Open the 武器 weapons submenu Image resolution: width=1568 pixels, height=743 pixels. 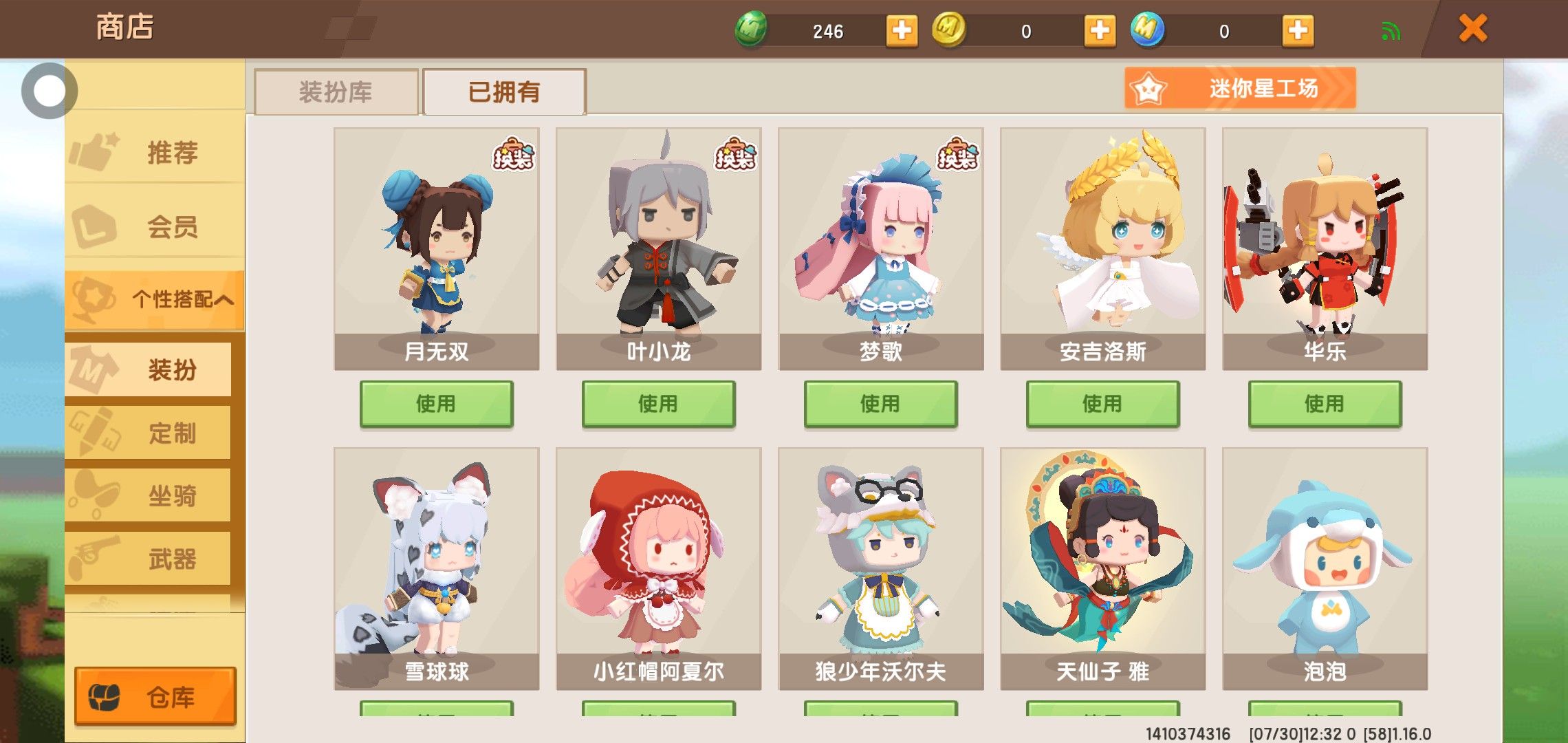149,559
